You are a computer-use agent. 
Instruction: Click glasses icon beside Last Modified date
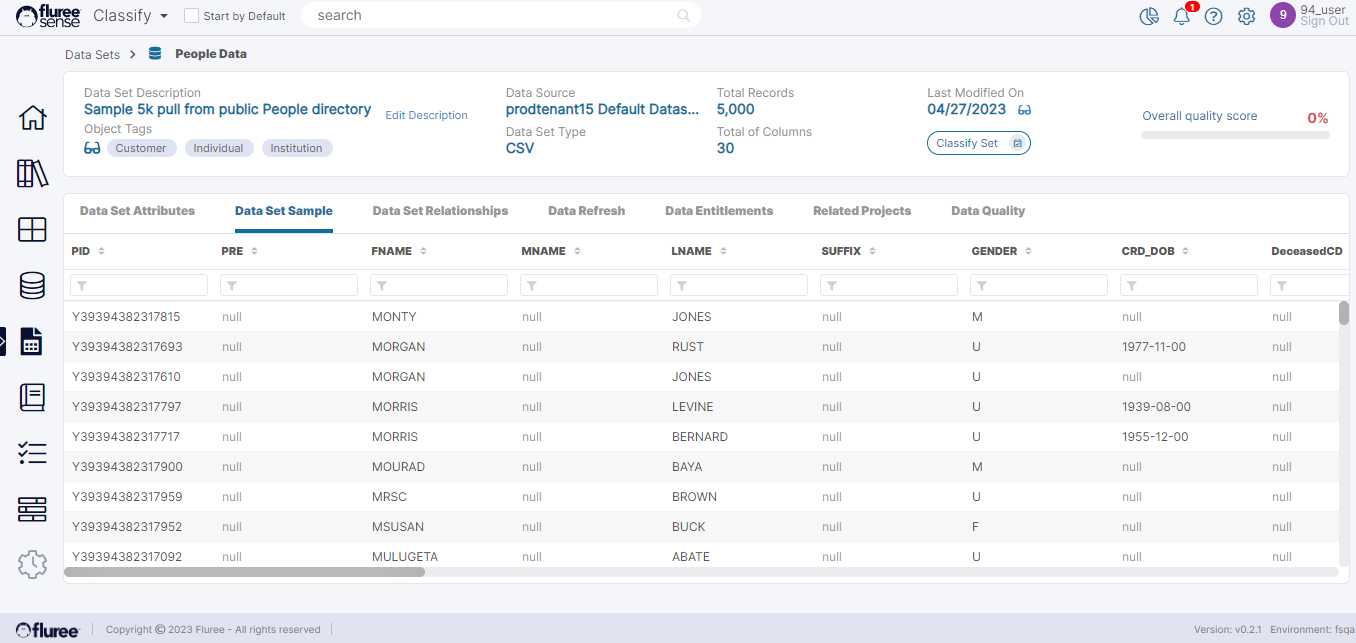(x=1024, y=110)
